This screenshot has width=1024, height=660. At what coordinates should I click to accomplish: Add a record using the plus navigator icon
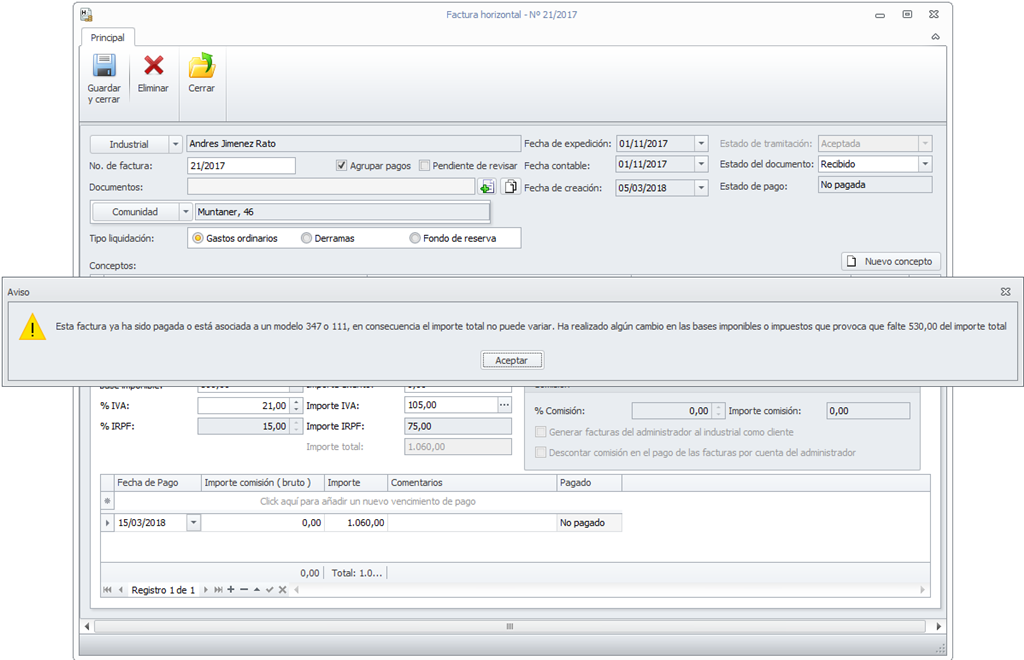point(231,590)
